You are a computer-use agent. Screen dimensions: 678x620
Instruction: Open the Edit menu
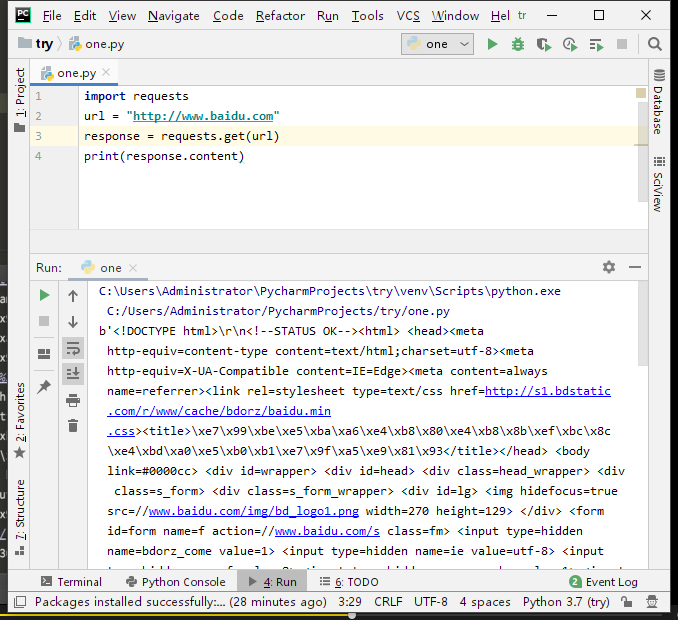[85, 16]
